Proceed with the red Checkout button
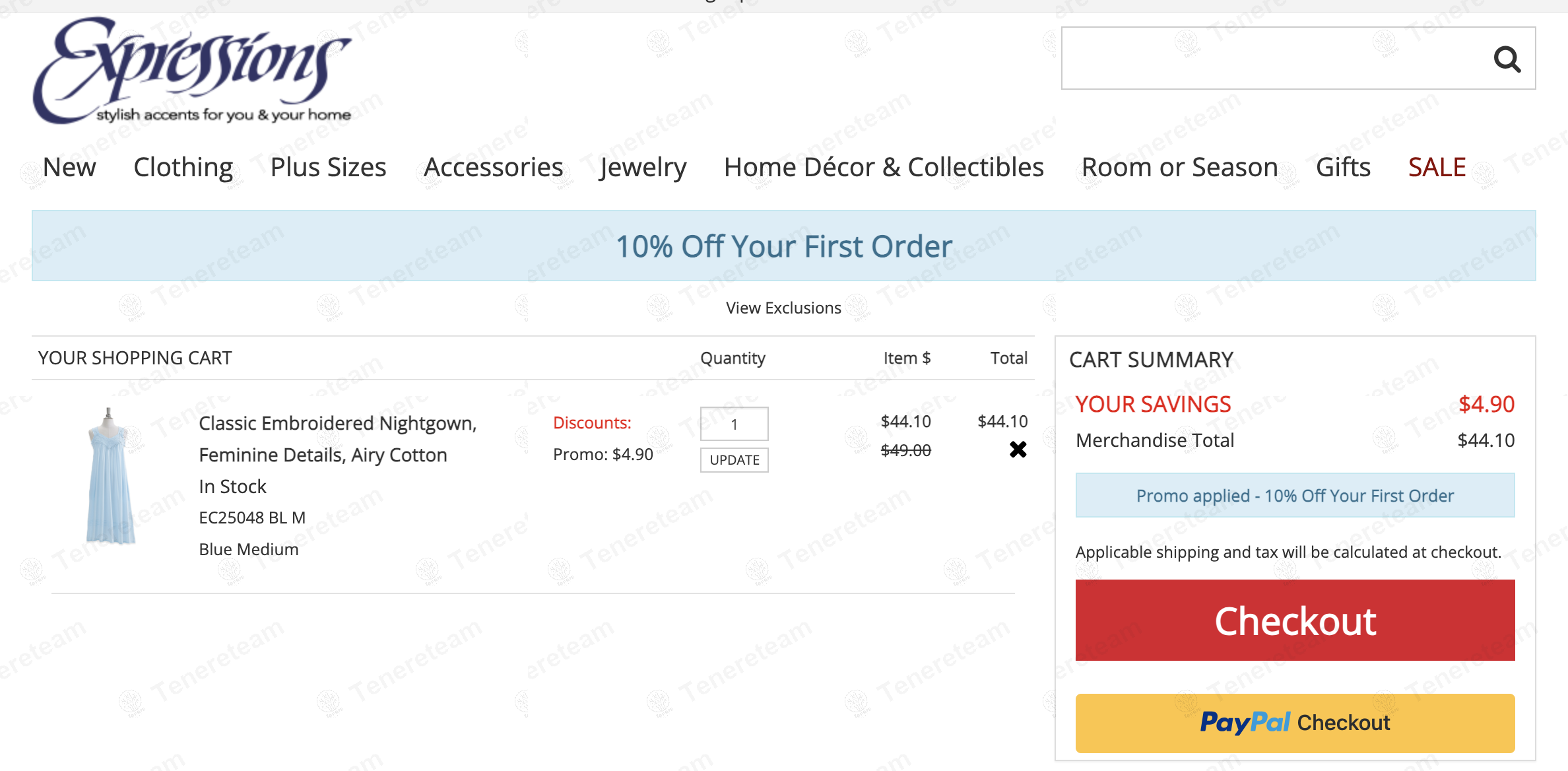The height and width of the screenshot is (771, 1568). coord(1295,620)
